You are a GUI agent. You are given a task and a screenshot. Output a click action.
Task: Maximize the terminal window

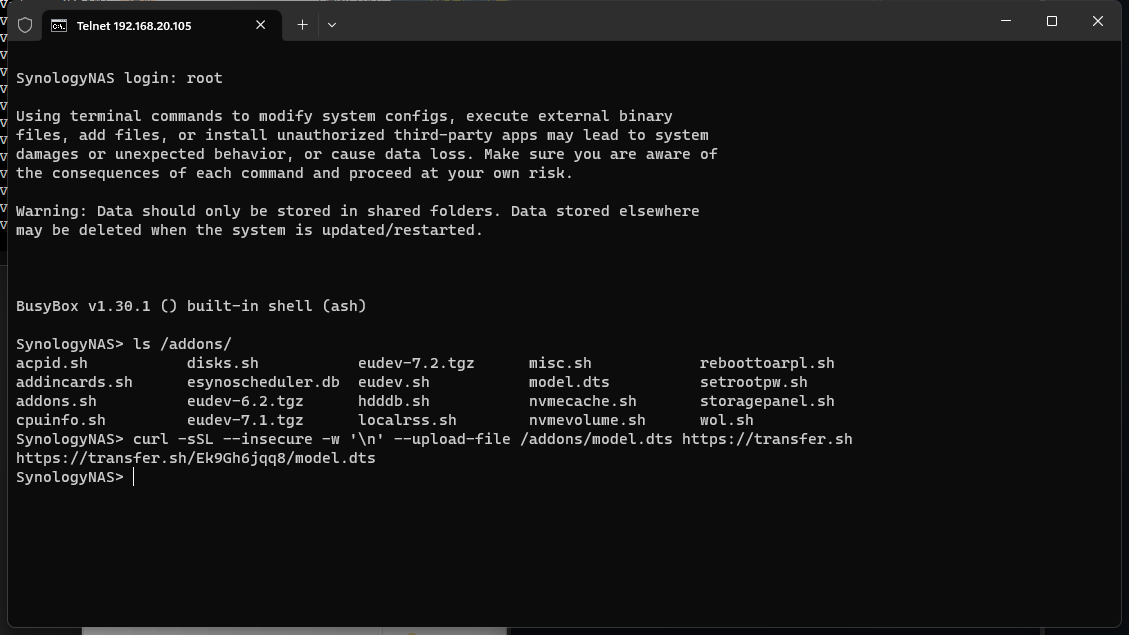click(x=1052, y=21)
